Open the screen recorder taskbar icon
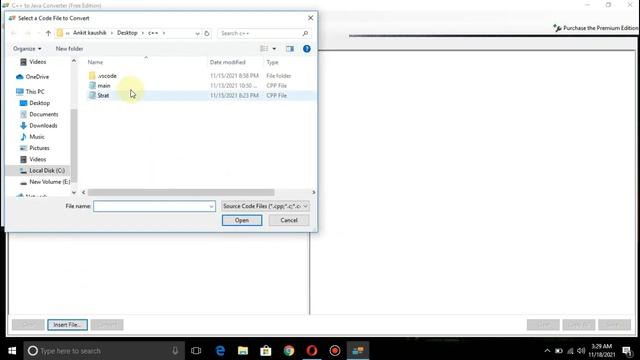The height and width of the screenshot is (360, 640). tap(335, 351)
